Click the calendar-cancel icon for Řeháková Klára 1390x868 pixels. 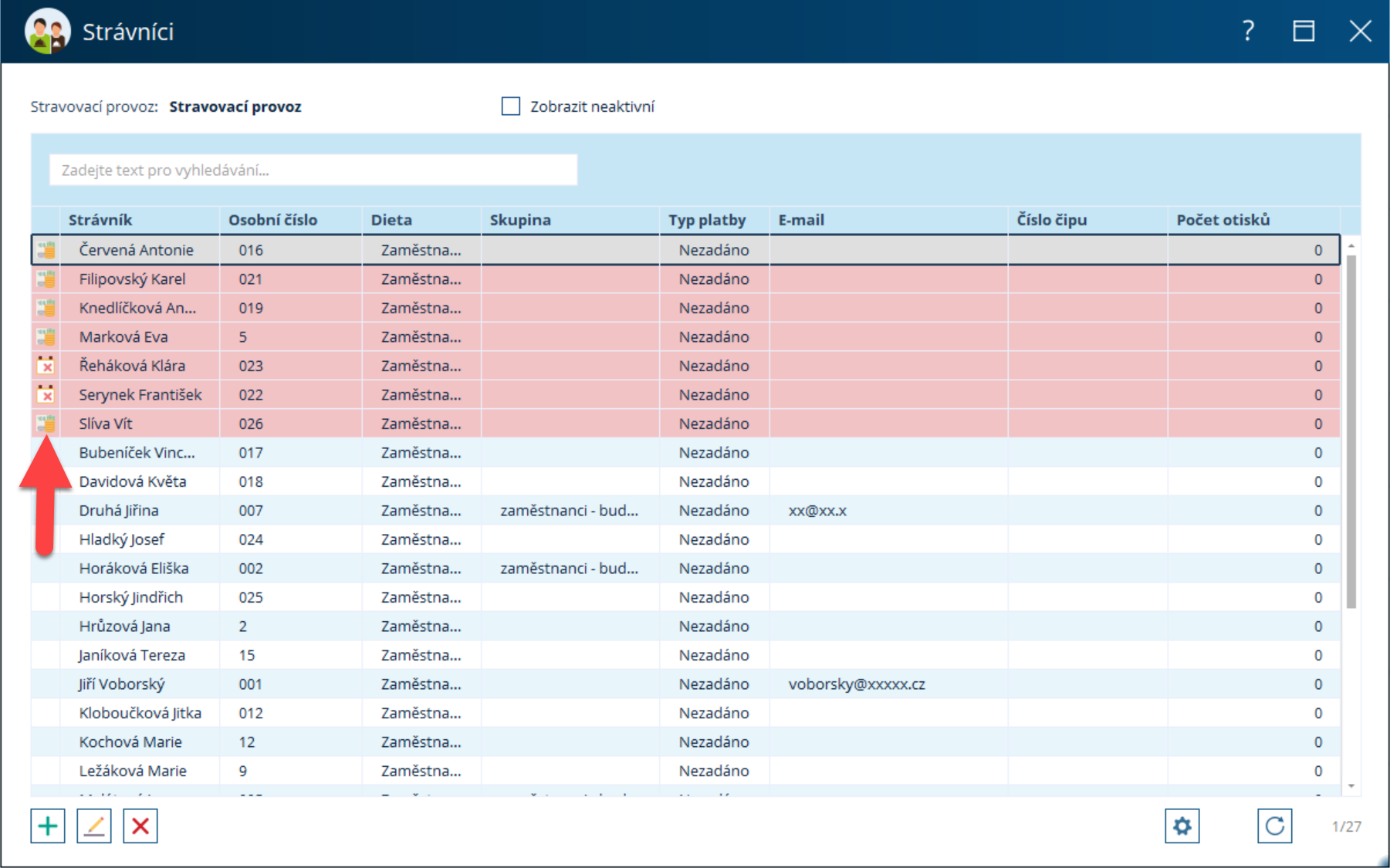tap(46, 366)
